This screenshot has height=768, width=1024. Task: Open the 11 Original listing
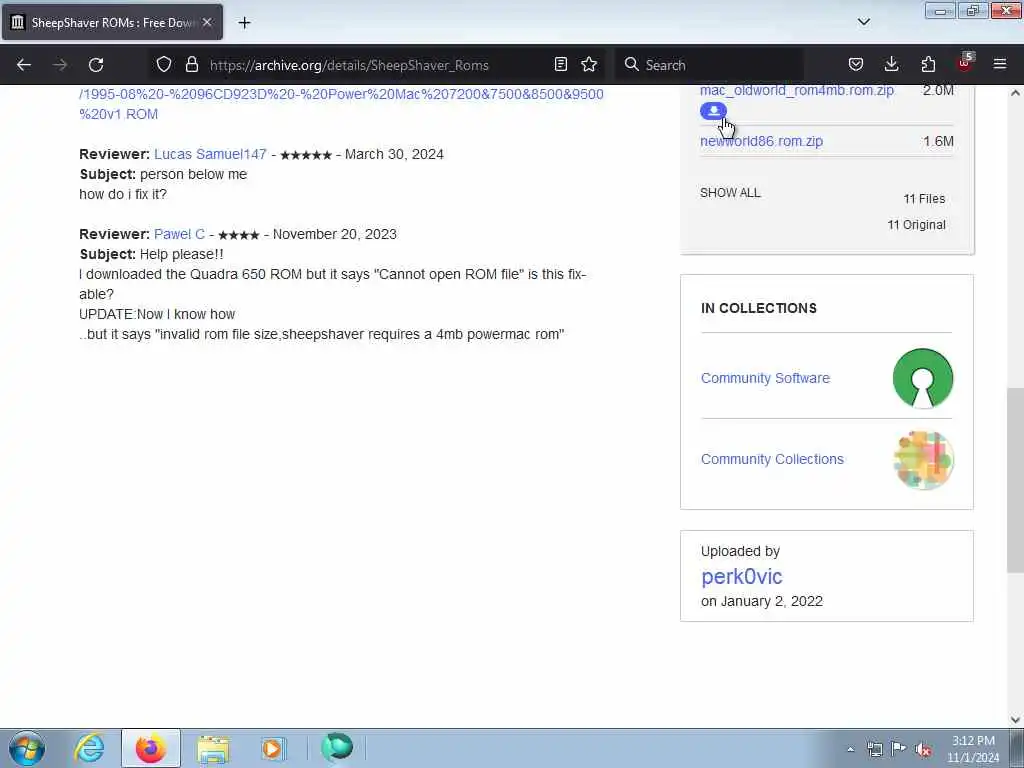(x=916, y=225)
